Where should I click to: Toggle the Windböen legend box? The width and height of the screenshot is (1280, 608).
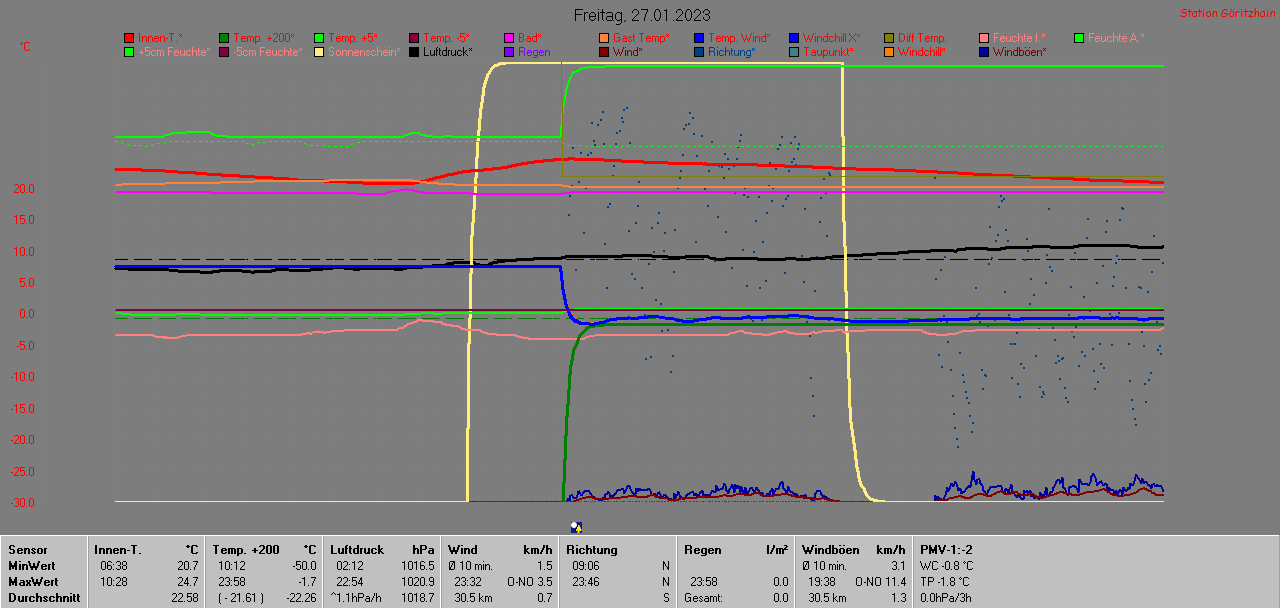[x=984, y=52]
